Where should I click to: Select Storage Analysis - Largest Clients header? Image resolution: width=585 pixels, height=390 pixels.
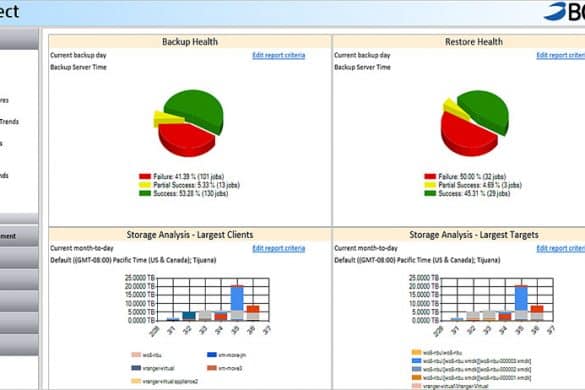[x=190, y=235]
